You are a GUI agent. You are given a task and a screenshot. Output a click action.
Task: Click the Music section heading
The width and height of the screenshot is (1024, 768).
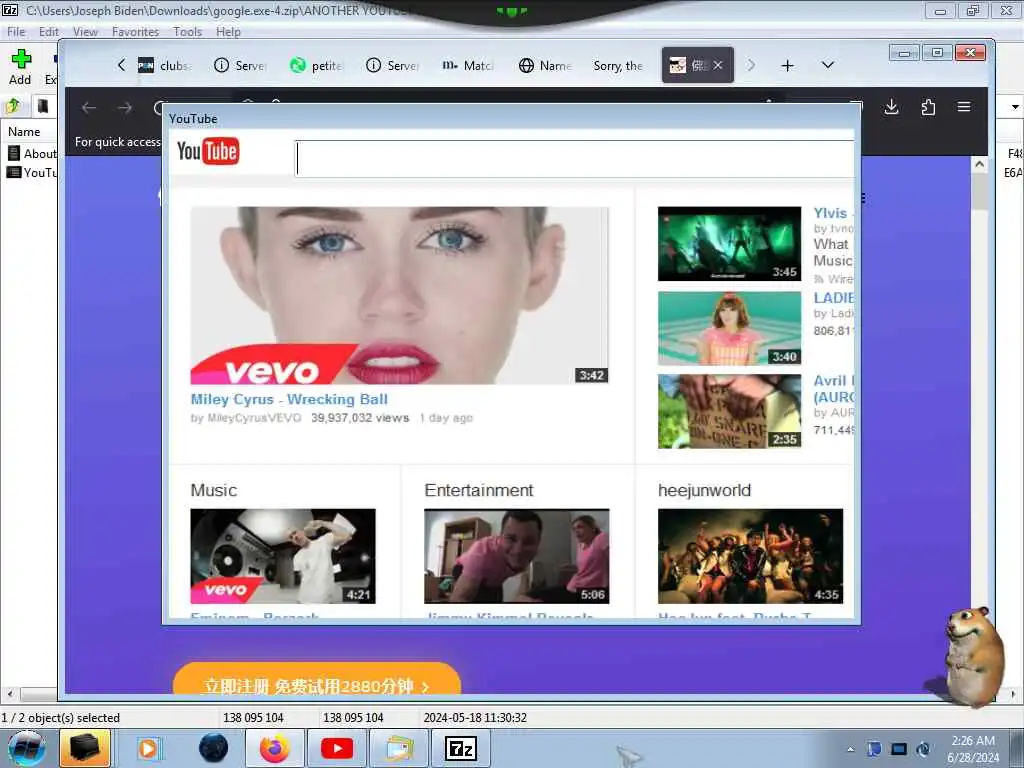tap(214, 490)
